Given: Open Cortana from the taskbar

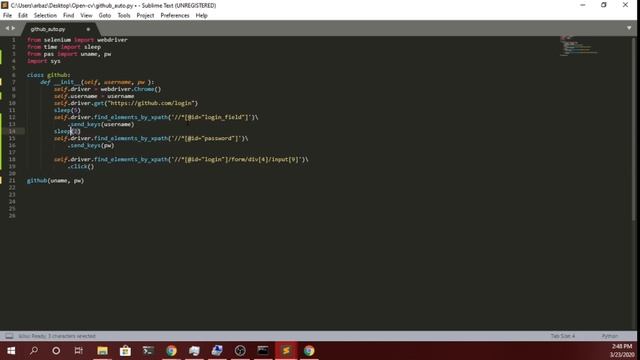Looking at the screenshot, I should [x=56, y=351].
